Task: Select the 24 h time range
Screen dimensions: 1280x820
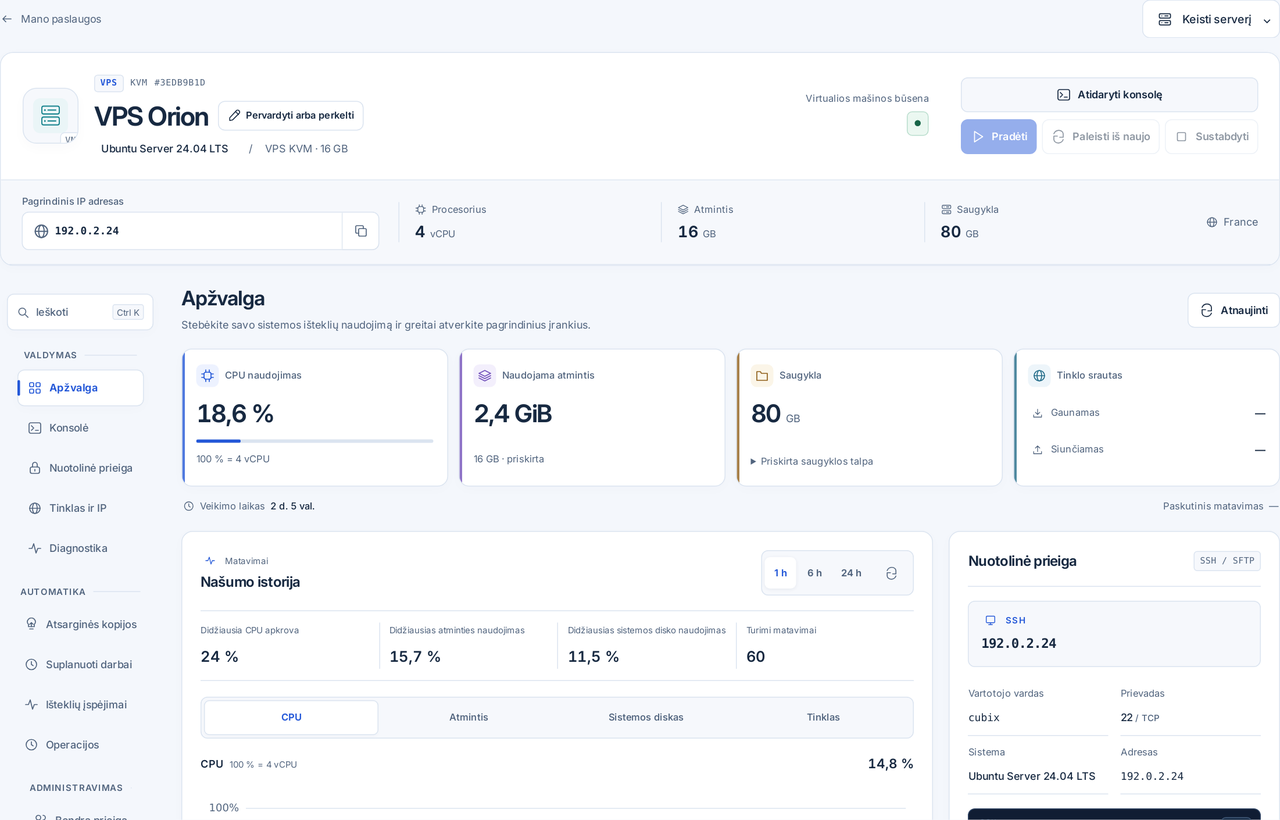Action: 851,573
